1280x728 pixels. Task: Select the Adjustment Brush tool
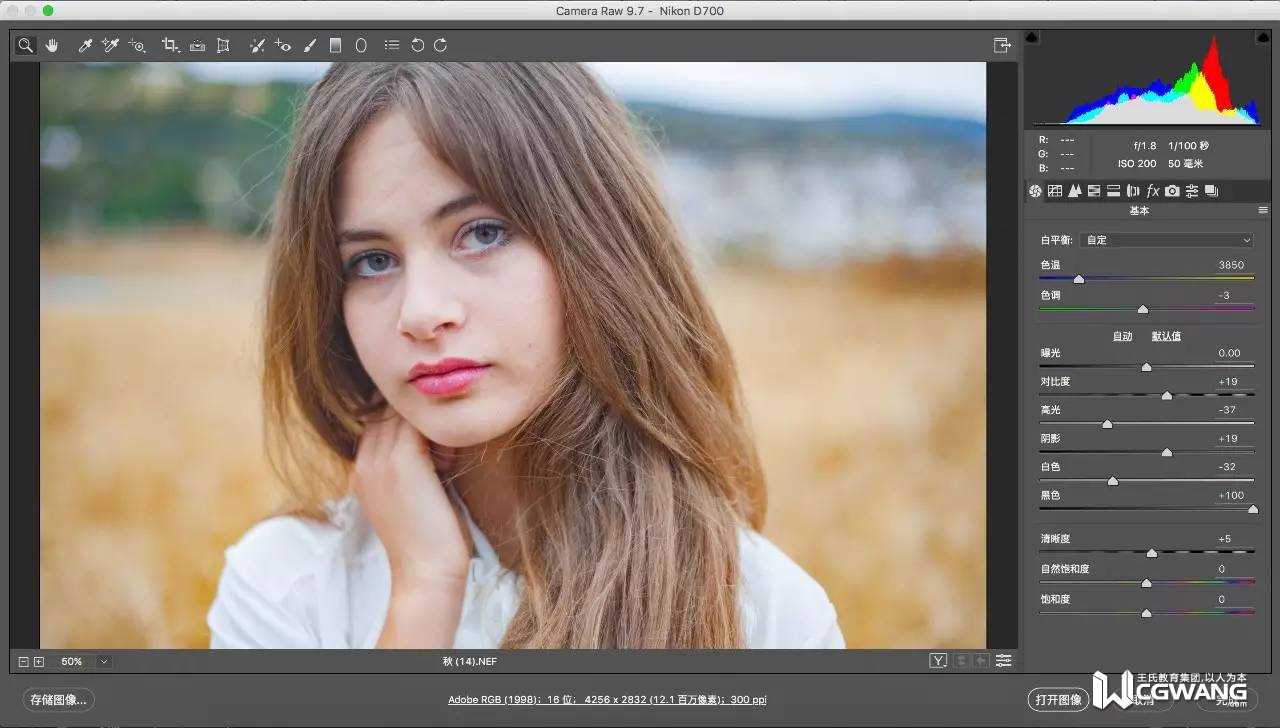pos(310,45)
